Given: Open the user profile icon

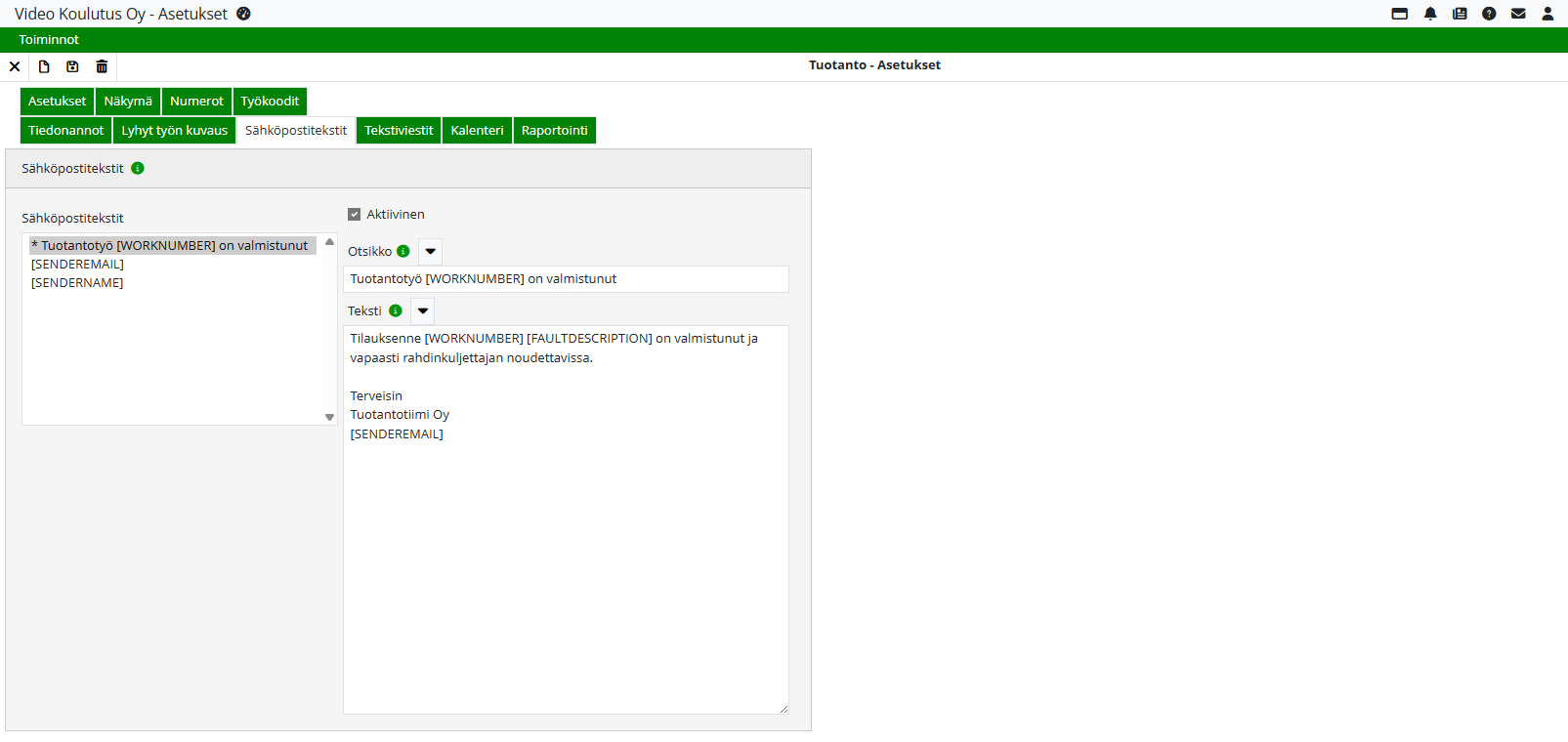Looking at the screenshot, I should [1547, 14].
